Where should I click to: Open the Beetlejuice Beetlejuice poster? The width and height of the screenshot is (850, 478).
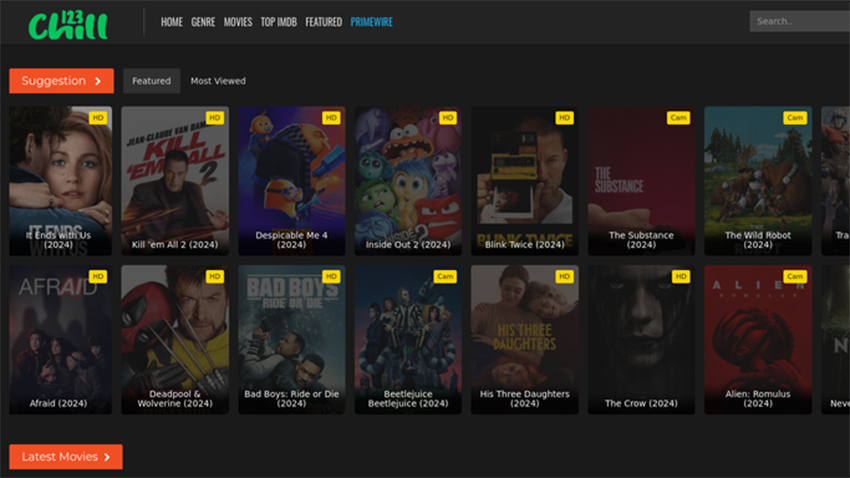click(x=408, y=339)
